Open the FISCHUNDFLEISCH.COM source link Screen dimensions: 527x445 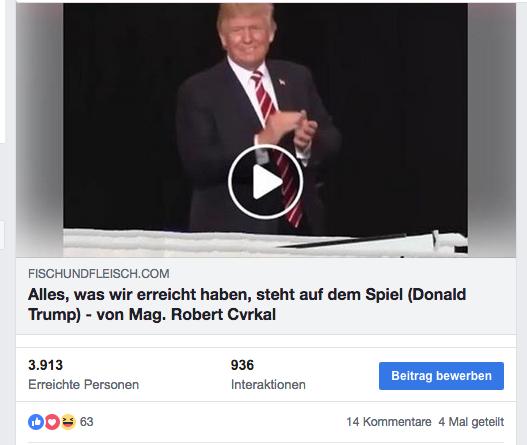click(99, 274)
